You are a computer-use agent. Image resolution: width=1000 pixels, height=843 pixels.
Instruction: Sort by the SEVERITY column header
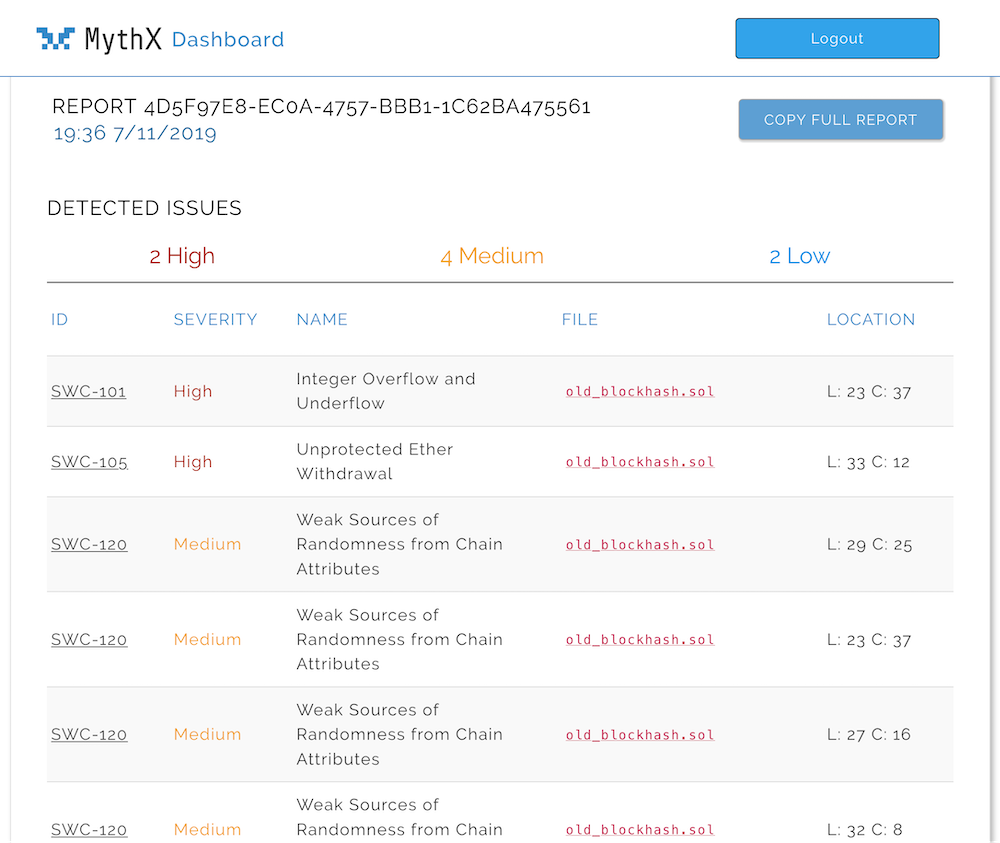[x=215, y=319]
